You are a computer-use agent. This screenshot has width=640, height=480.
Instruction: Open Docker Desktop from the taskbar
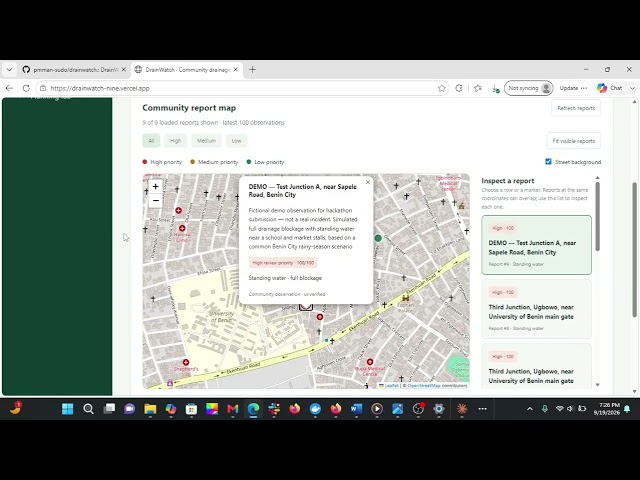pyautogui.click(x=315, y=409)
